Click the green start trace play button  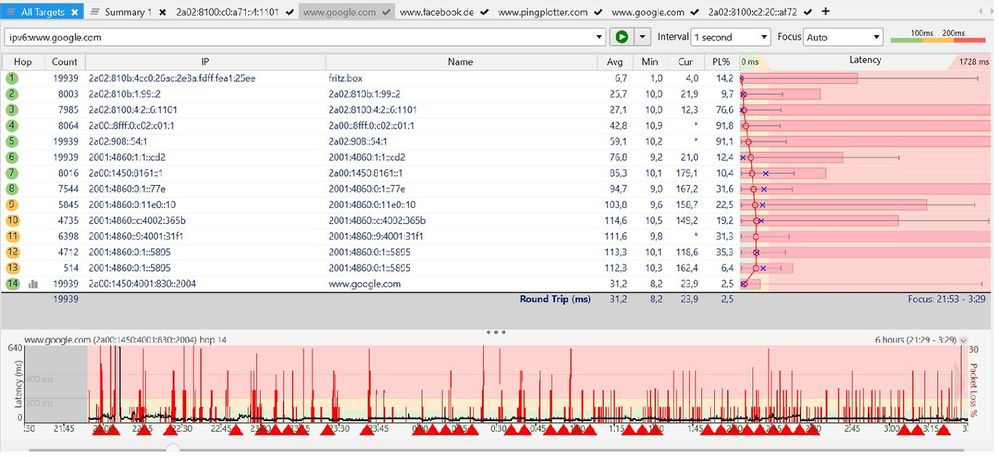[x=622, y=37]
